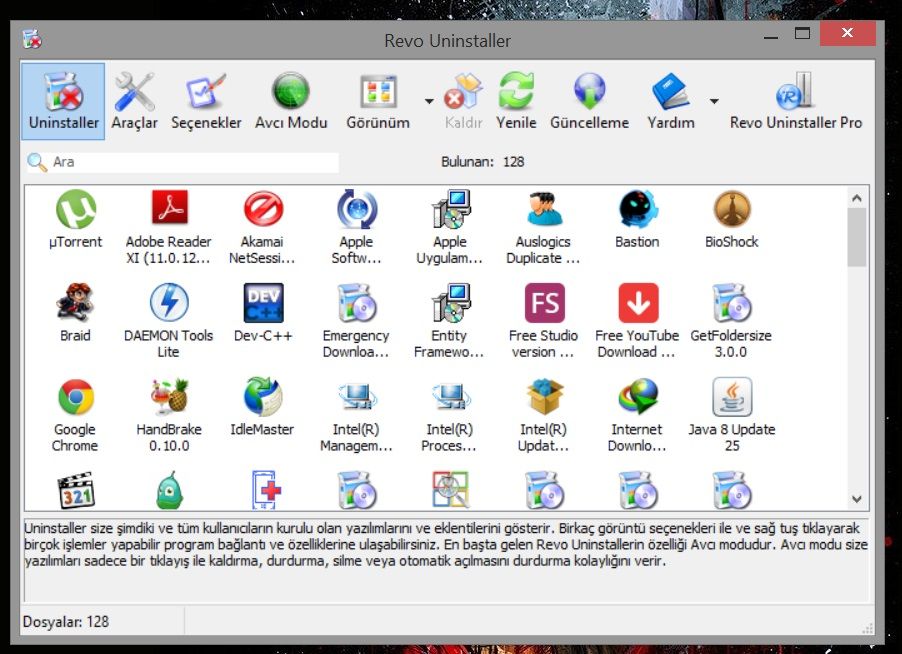Close the Revo Uninstaller window
The image size is (902, 654).
pyautogui.click(x=847, y=33)
